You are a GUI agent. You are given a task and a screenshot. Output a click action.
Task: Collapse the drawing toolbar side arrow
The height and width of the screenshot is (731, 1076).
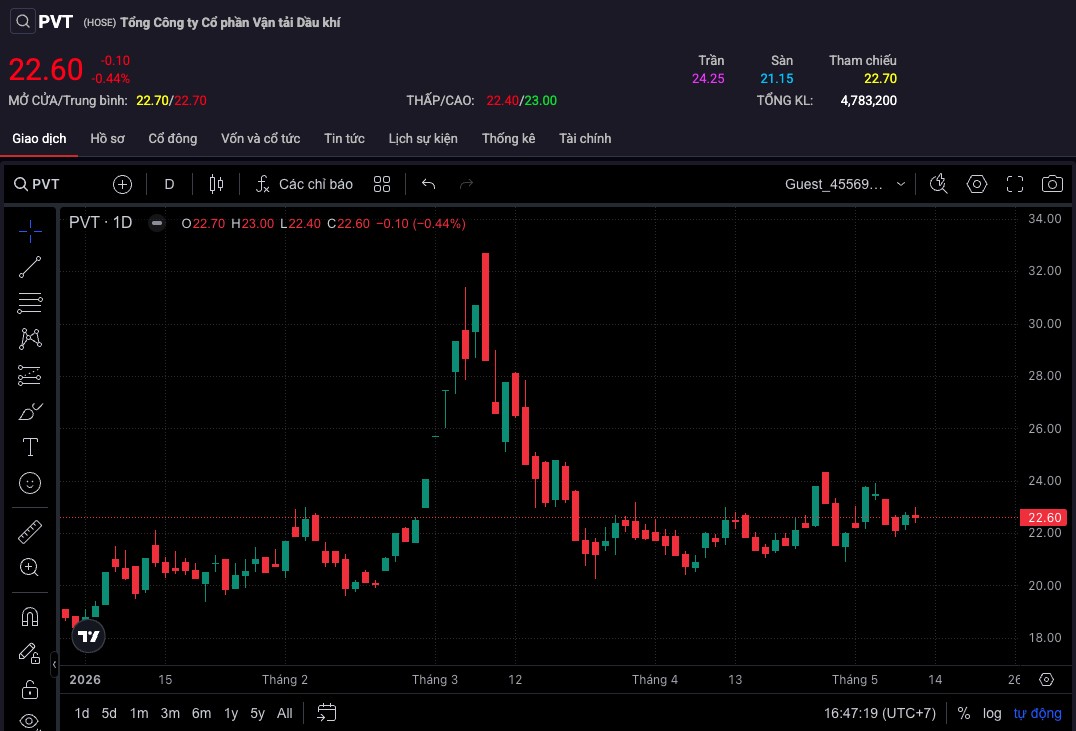click(x=54, y=664)
